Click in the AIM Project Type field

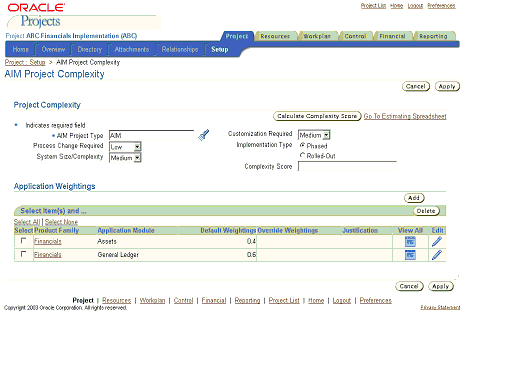coord(151,135)
